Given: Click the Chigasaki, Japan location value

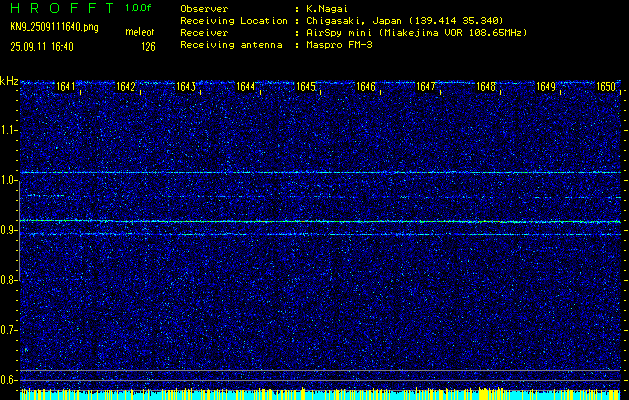Looking at the screenshot, I should click(x=405, y=21).
